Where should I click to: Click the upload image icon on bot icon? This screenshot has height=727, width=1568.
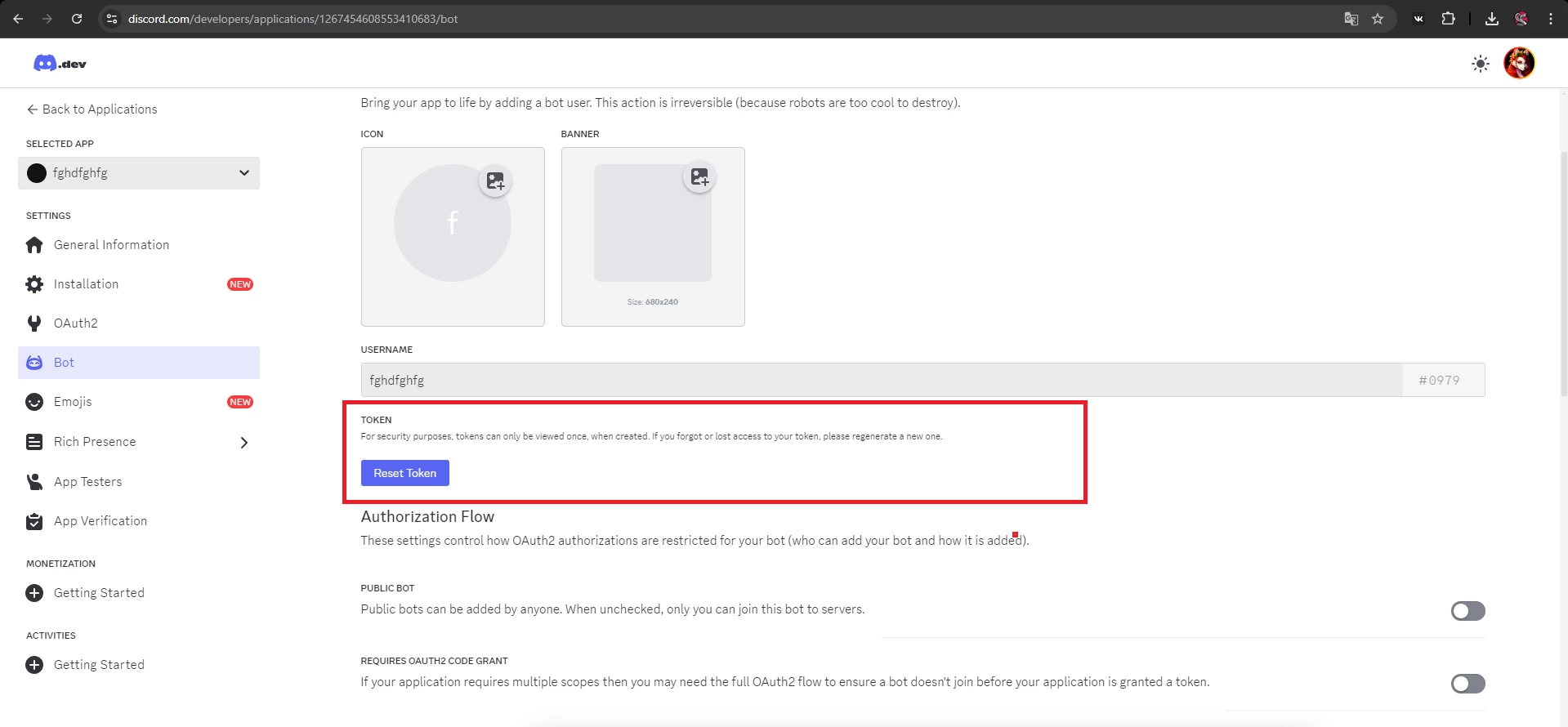(x=495, y=181)
